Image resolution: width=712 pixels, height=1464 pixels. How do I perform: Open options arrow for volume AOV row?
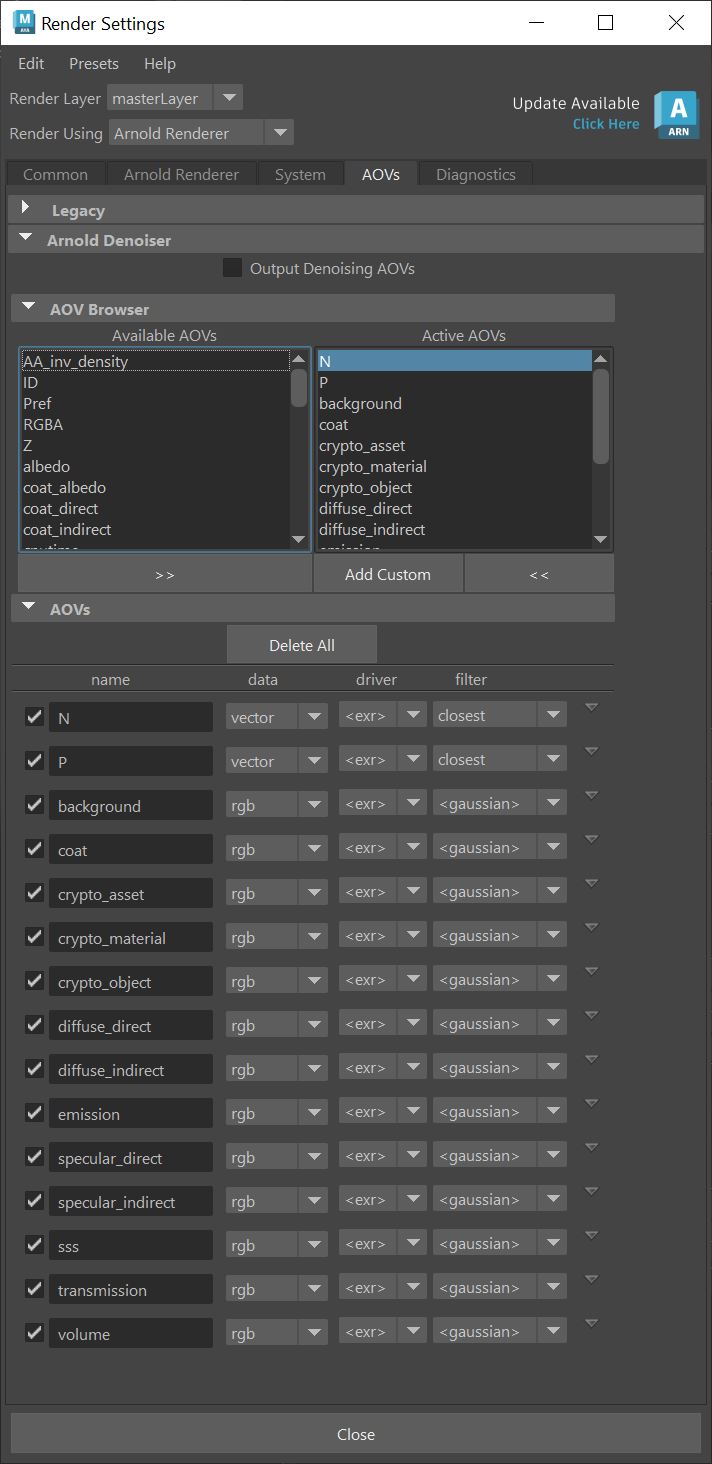coord(591,1324)
